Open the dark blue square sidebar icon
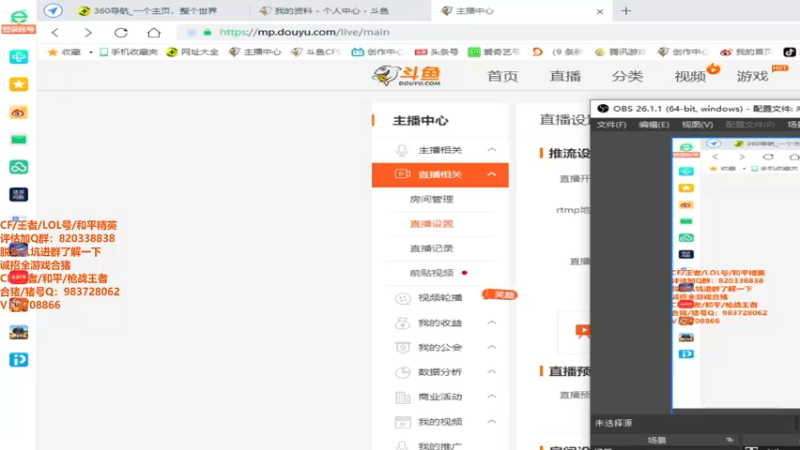The height and width of the screenshot is (450, 800). [18, 194]
